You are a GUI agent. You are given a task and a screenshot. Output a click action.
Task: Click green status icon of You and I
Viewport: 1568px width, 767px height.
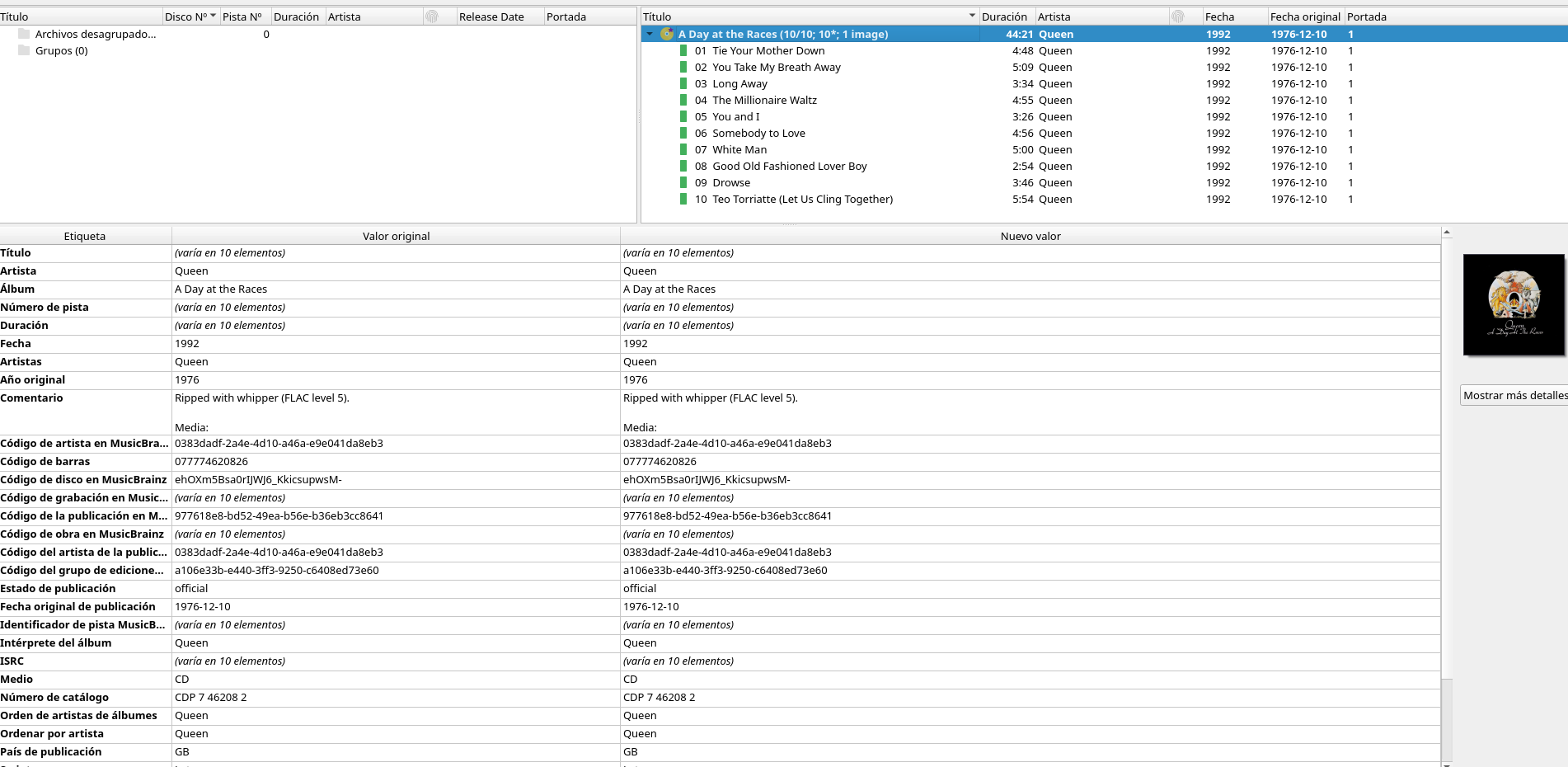[x=683, y=116]
